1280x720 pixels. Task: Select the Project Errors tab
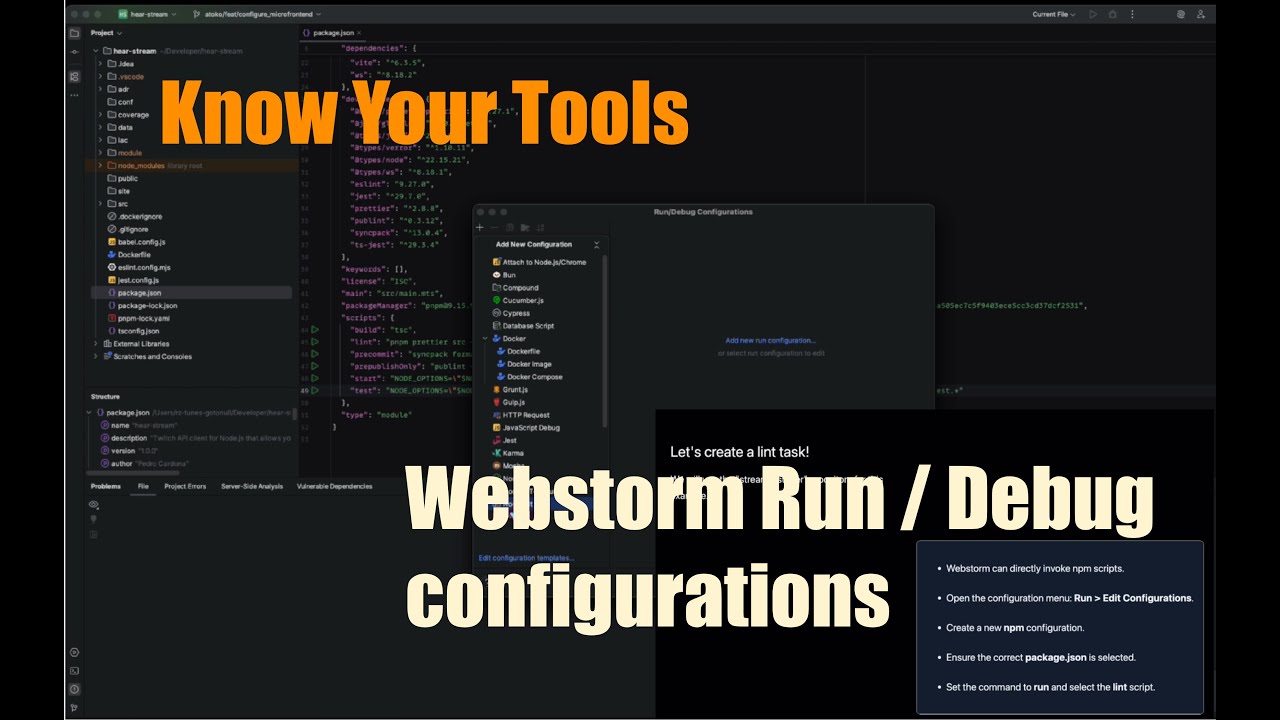[185, 486]
